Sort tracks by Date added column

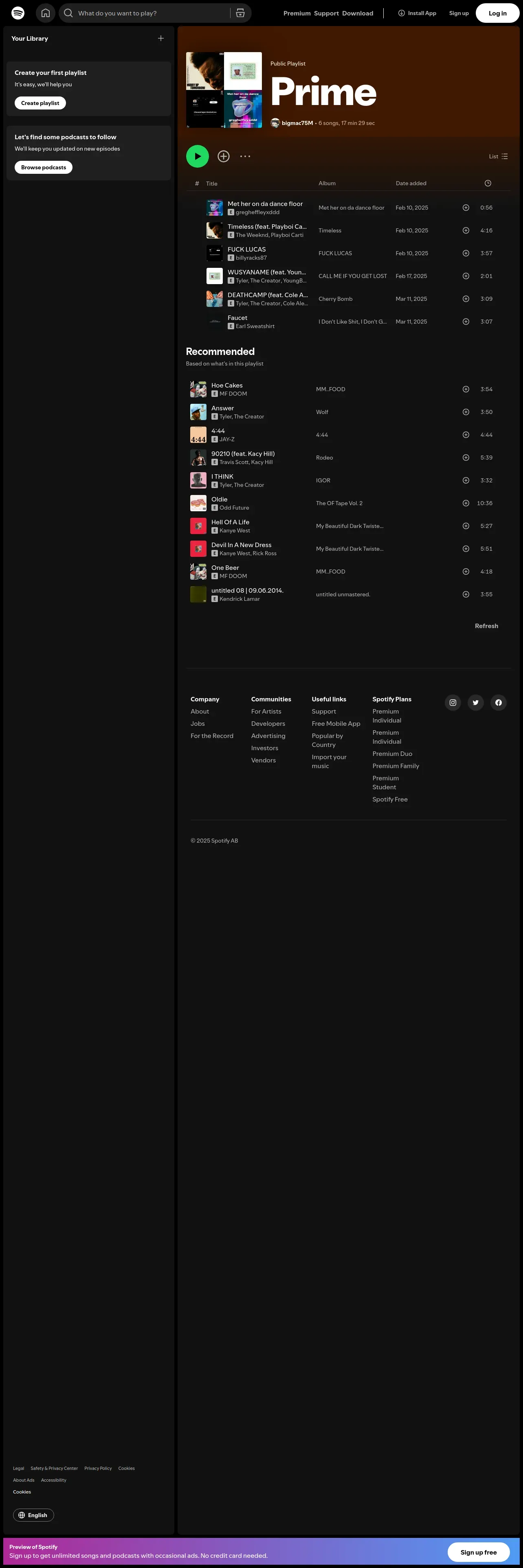(411, 183)
